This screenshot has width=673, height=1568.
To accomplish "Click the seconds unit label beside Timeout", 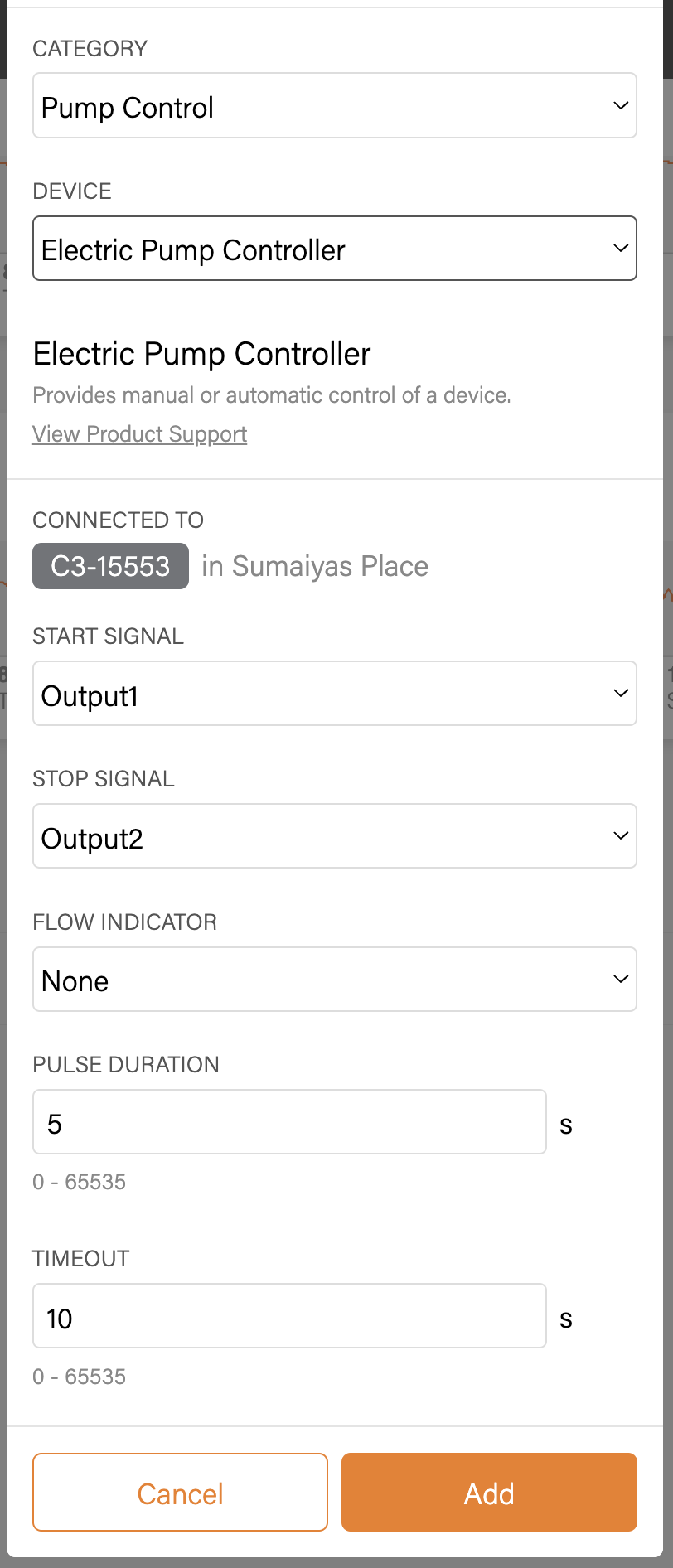I will coord(566,1319).
